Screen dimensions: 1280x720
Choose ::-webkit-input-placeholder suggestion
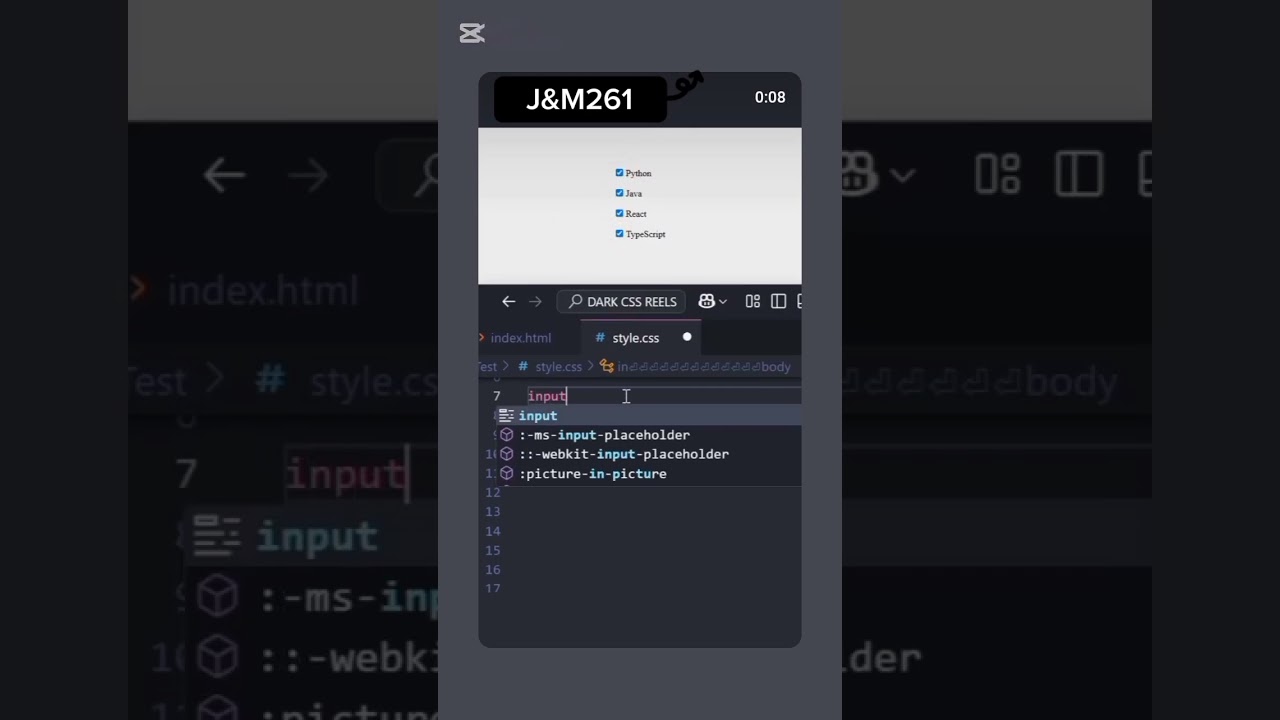click(648, 454)
